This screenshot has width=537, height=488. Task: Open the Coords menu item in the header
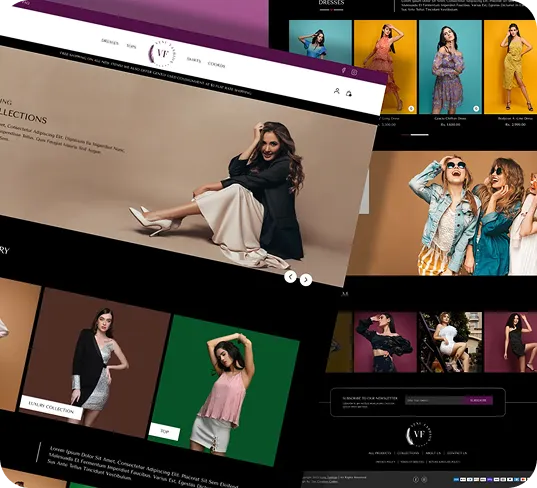pyautogui.click(x=216, y=64)
